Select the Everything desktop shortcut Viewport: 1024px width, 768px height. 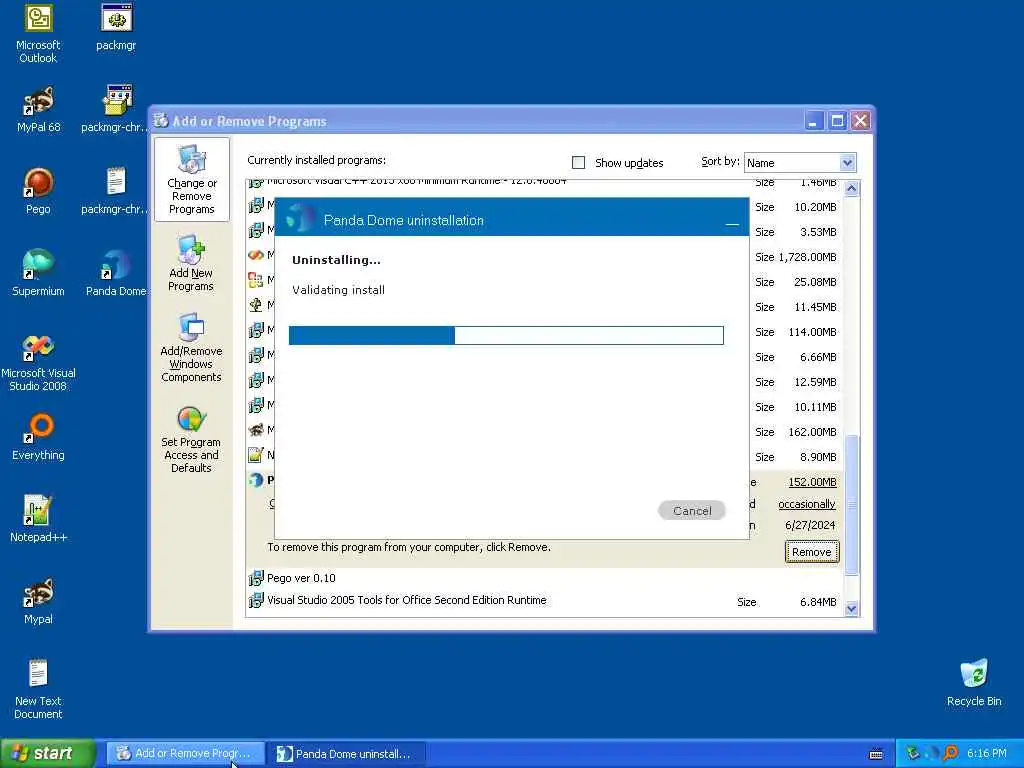(x=38, y=437)
